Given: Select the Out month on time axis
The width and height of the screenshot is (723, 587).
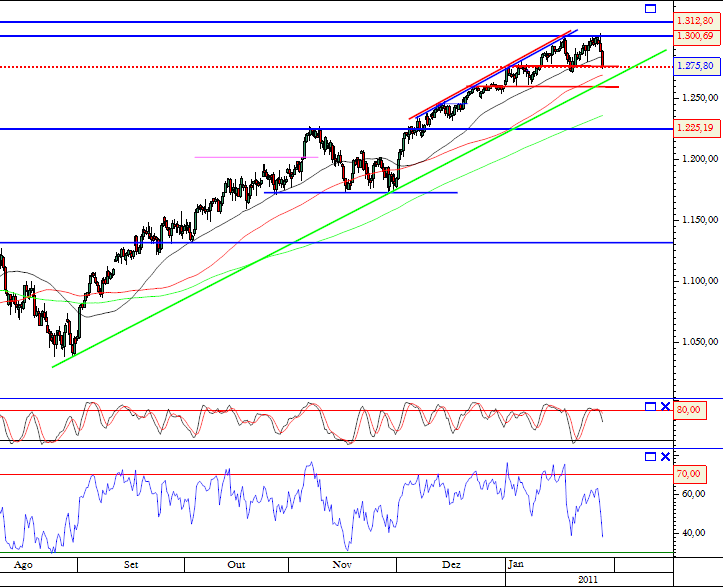Looking at the screenshot, I should 237,565.
